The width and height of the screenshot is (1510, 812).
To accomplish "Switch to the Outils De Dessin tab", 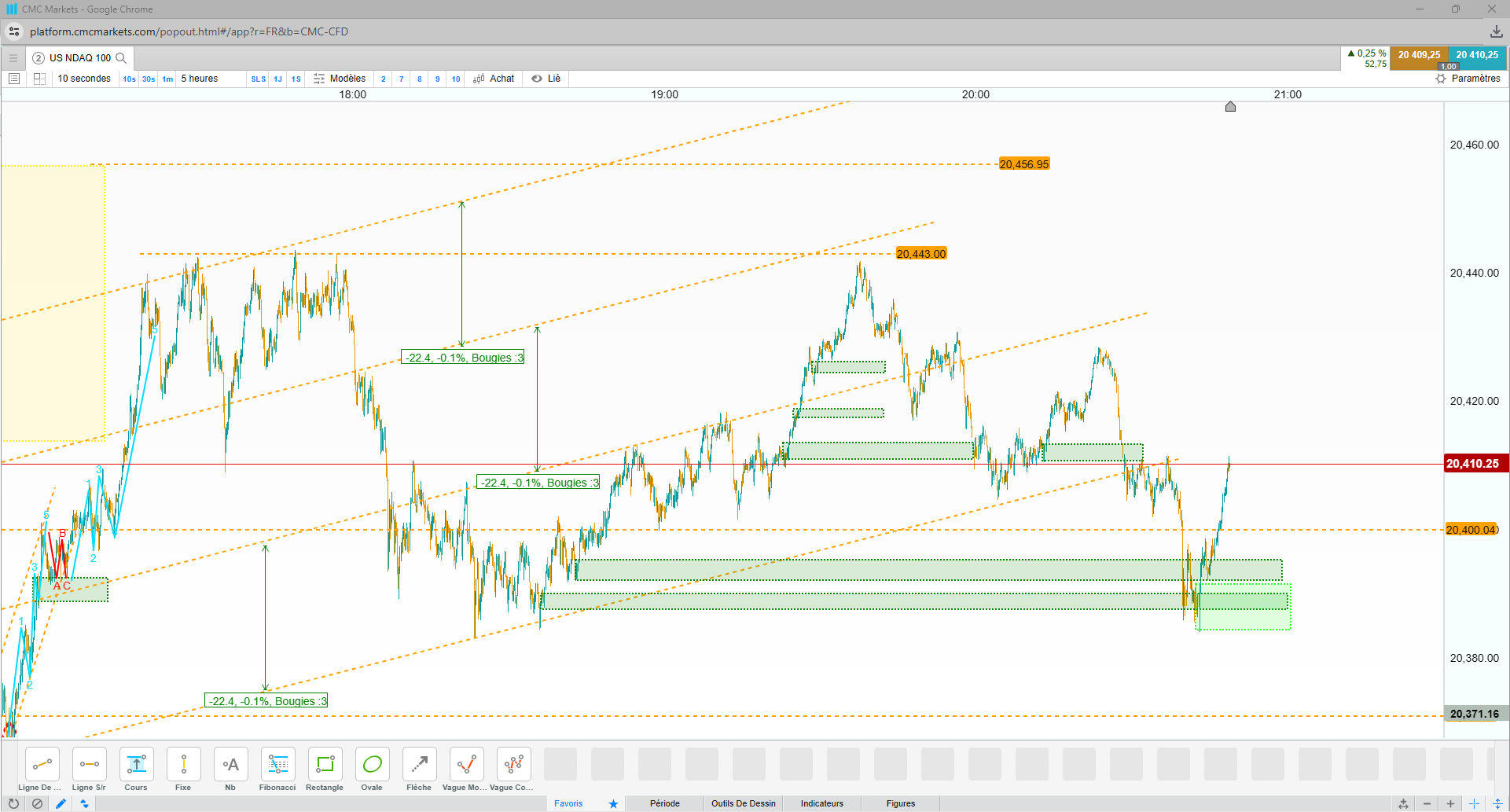I will coord(743,803).
